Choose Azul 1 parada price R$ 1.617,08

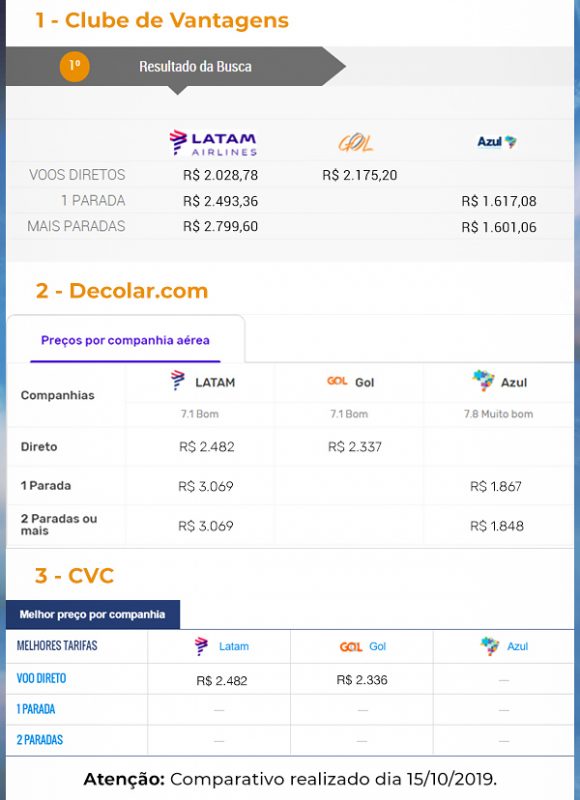tap(499, 201)
